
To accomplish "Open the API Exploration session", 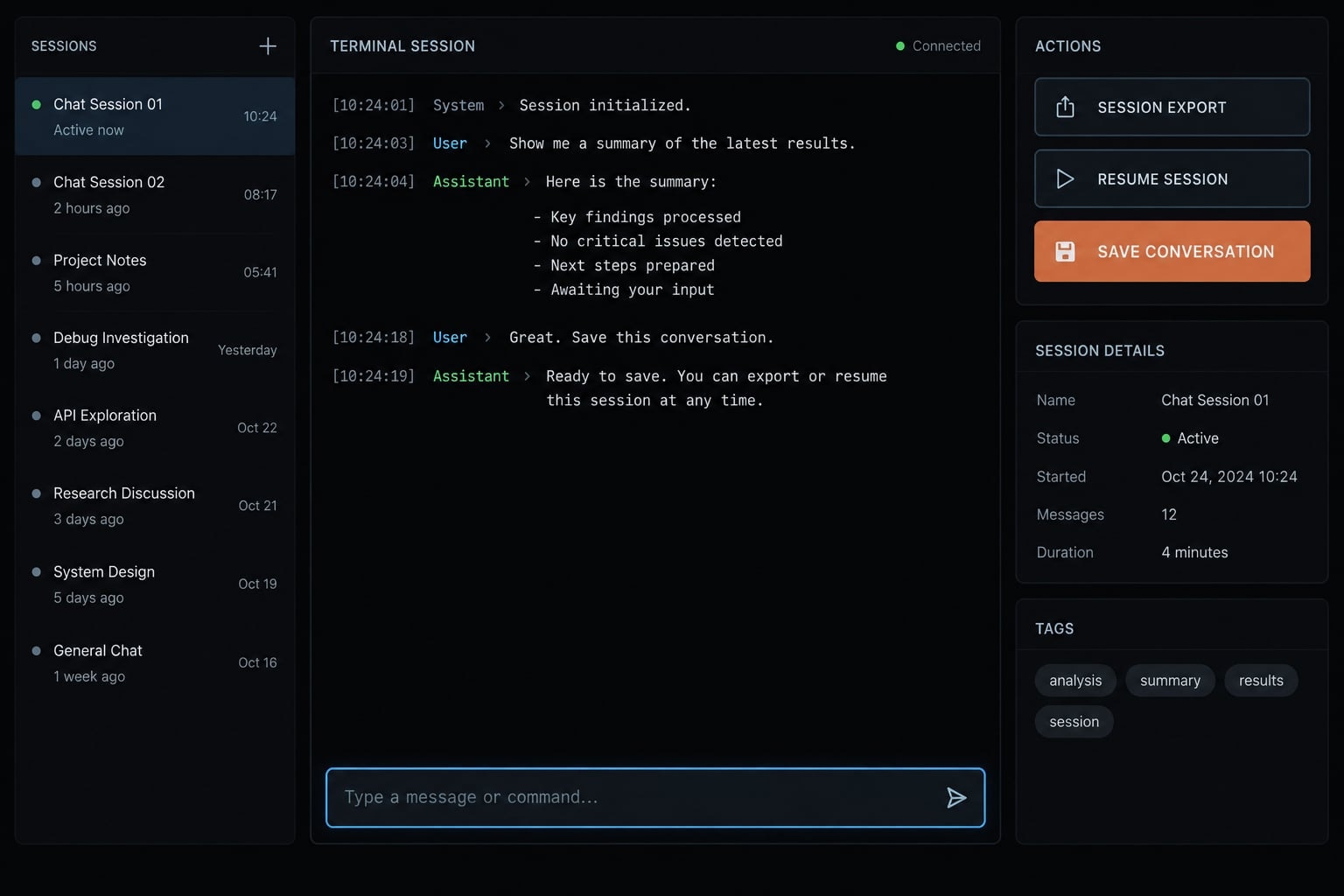I will point(155,428).
